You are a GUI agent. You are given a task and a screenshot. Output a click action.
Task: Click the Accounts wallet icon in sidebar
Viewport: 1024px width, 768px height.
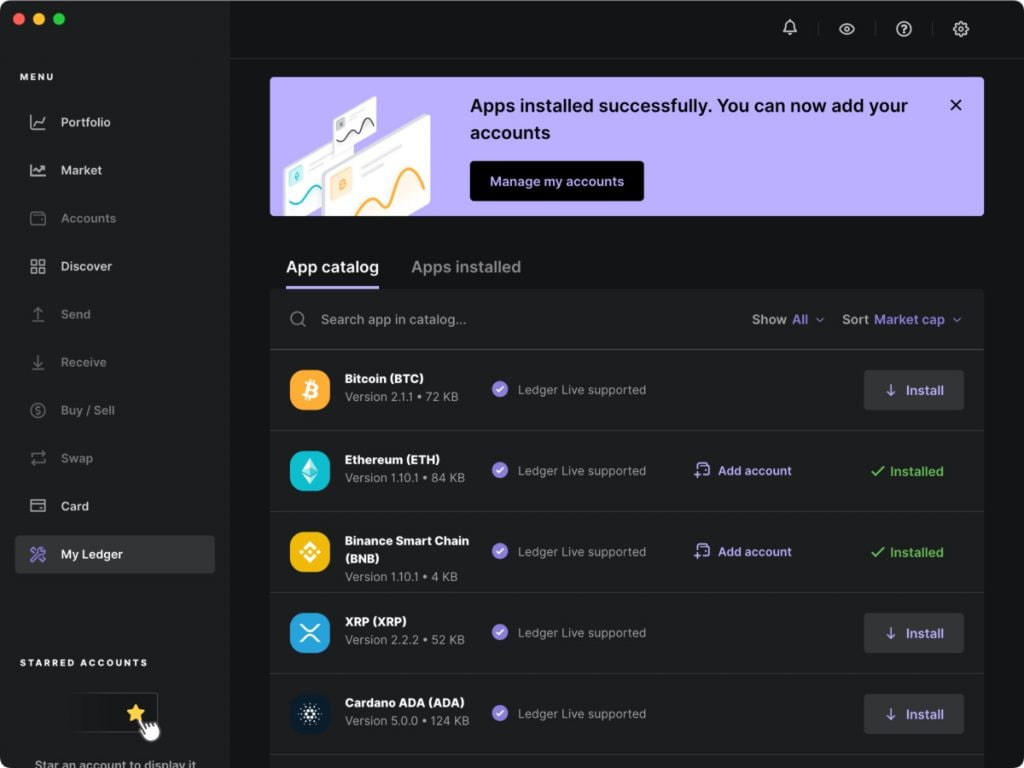(38, 218)
